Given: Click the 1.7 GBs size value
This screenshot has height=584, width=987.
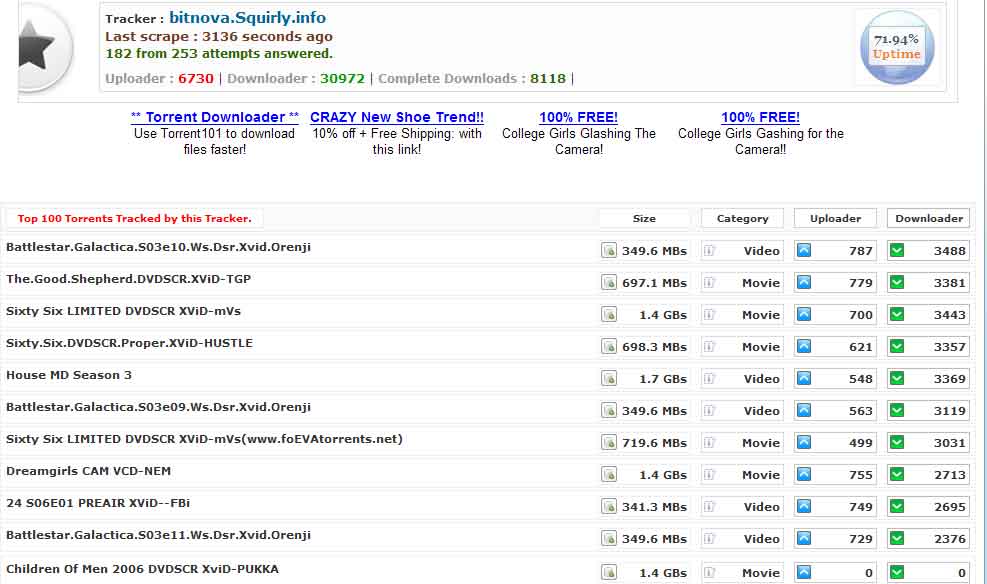Looking at the screenshot, I should [663, 379].
